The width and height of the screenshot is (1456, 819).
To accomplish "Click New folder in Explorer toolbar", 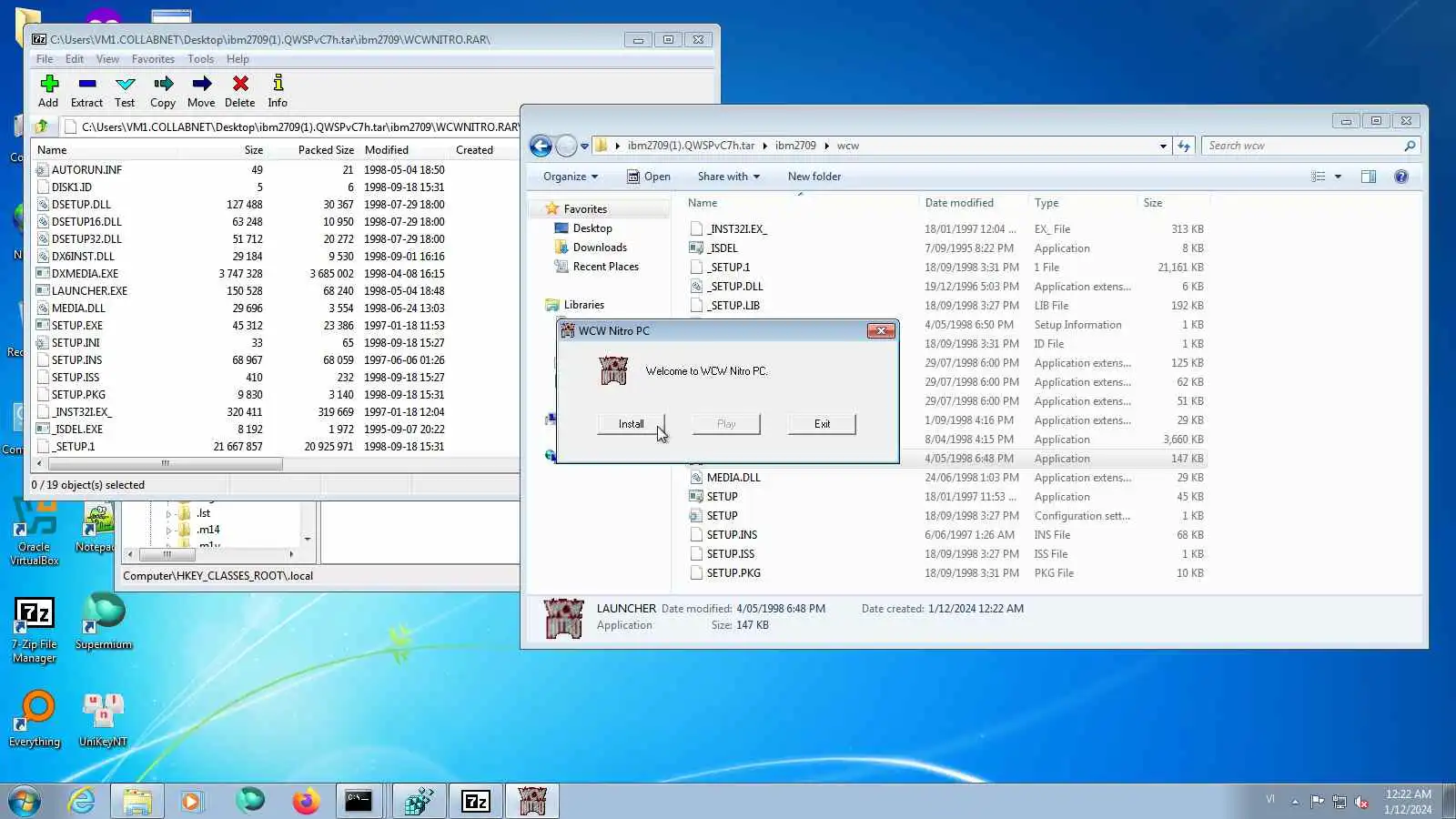I will [x=814, y=177].
